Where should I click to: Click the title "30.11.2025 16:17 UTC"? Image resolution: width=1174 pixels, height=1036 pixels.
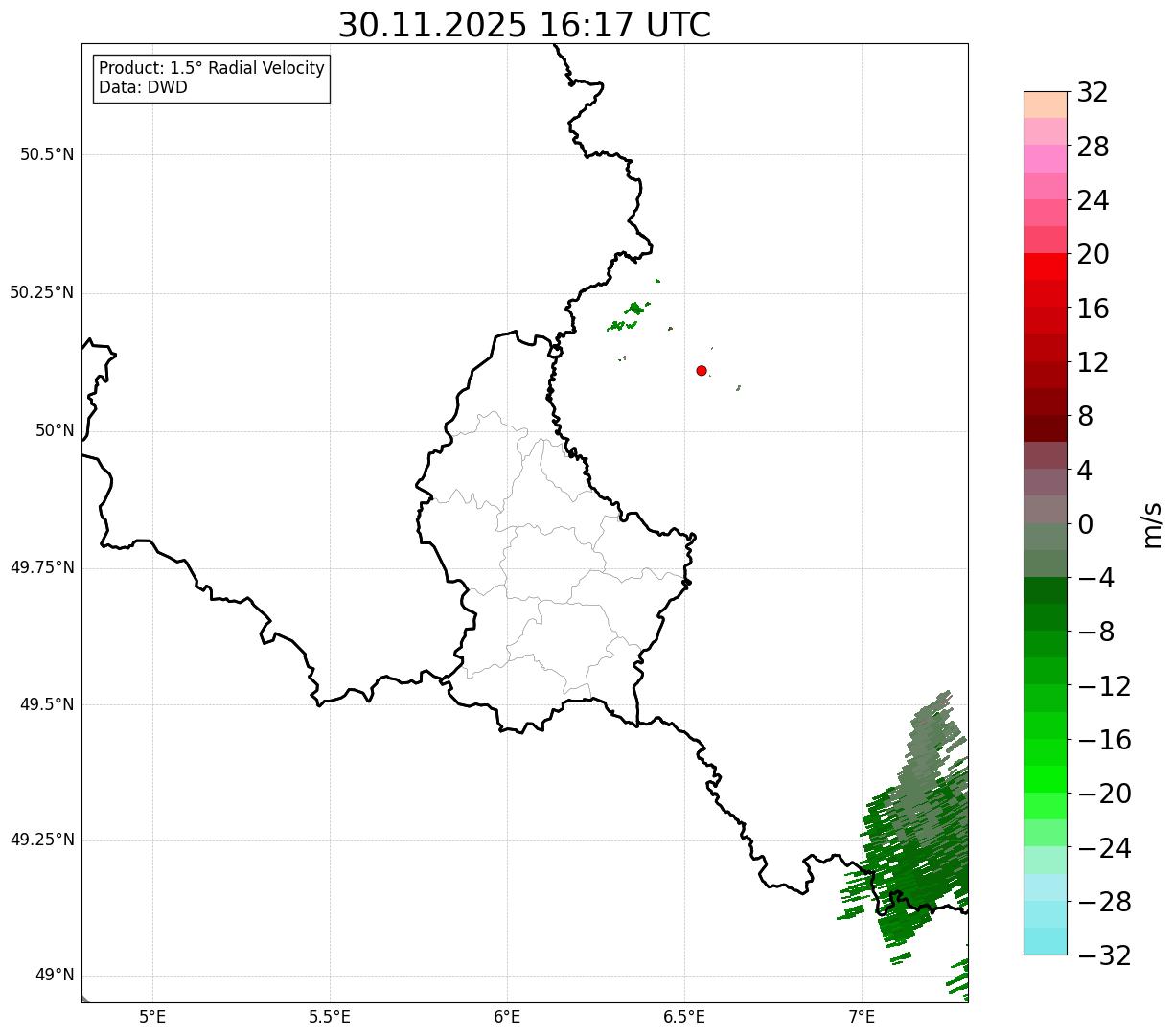524,25
